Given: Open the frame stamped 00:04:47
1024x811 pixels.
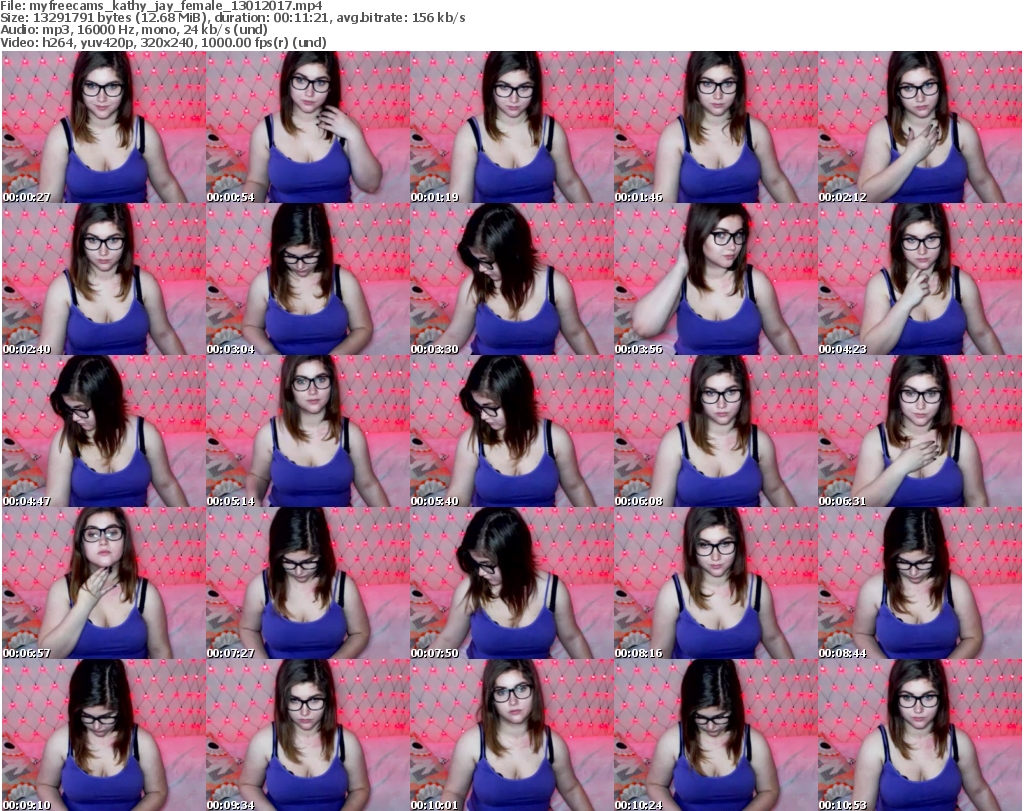Looking at the screenshot, I should pyautogui.click(x=104, y=432).
